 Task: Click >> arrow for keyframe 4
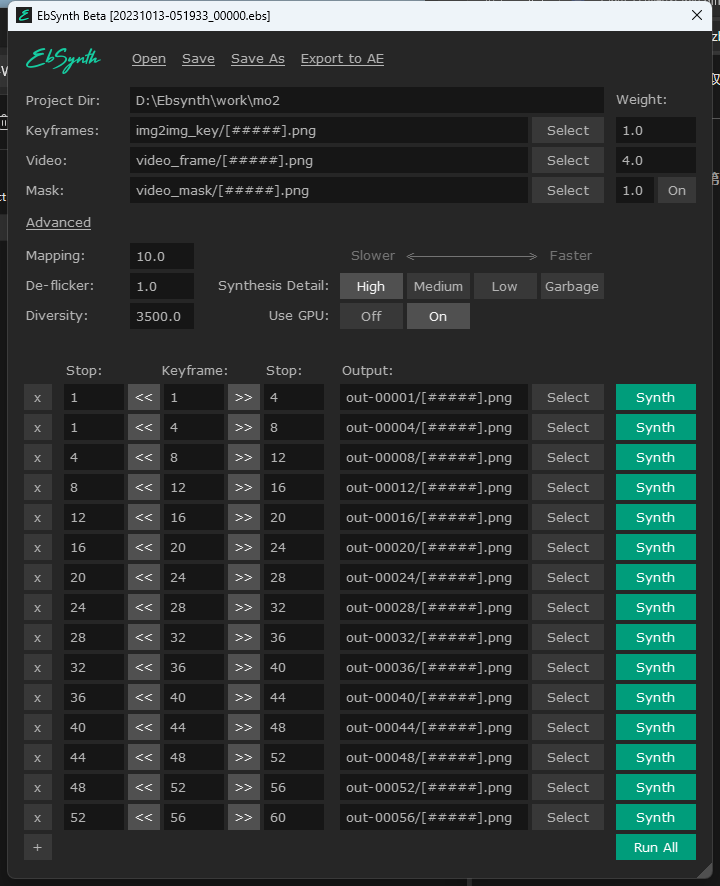[x=244, y=427]
